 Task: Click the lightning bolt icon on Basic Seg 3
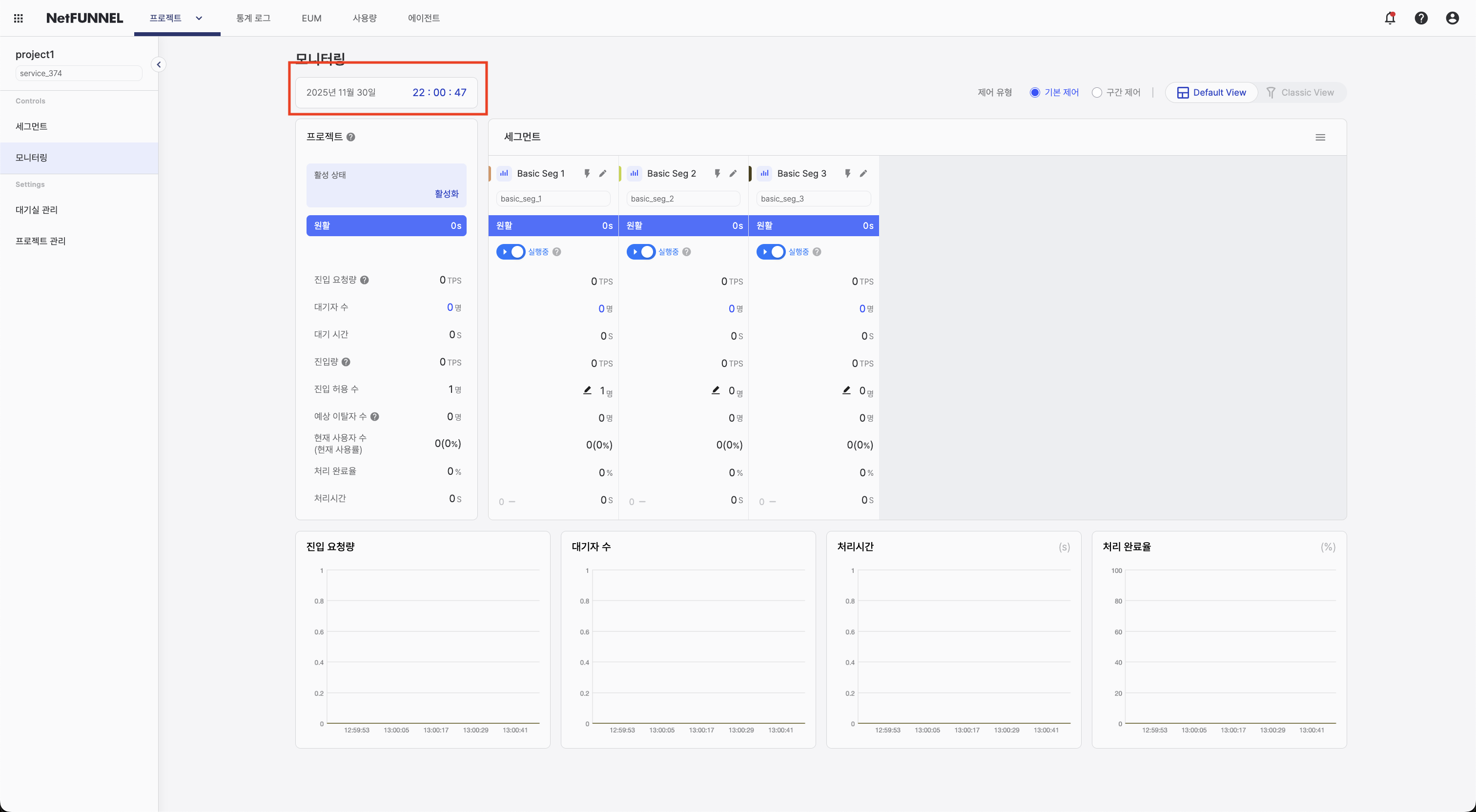point(847,173)
